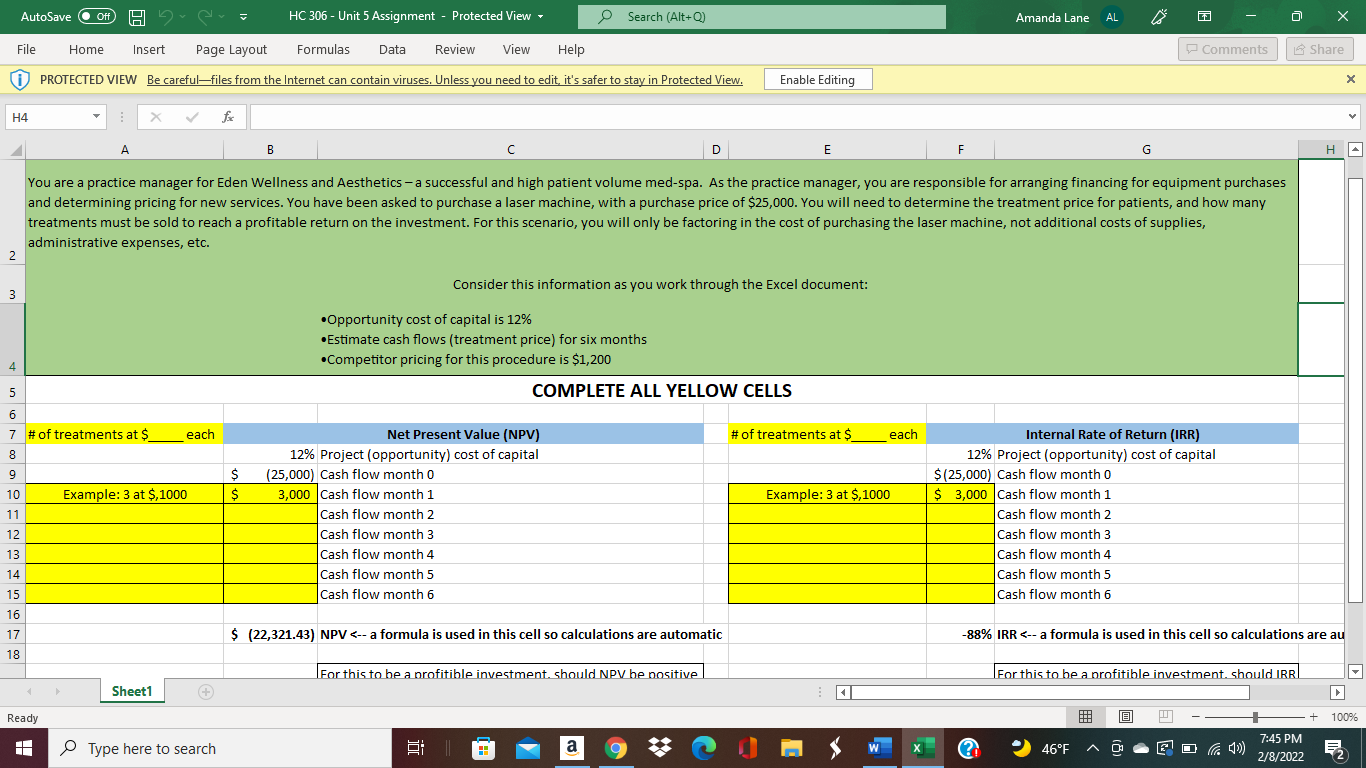
Task: Click the Enable Editing button
Action: (x=816, y=79)
